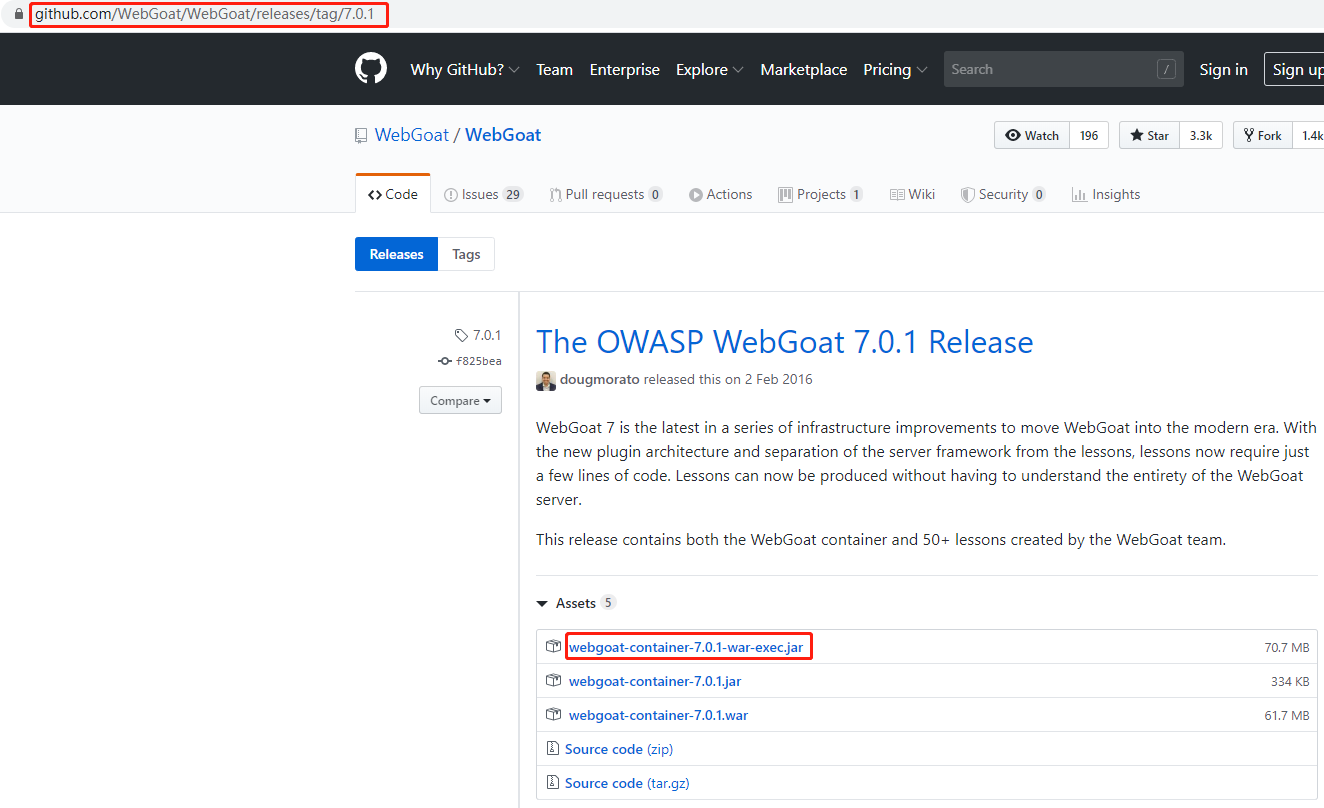
Task: Click package icon for webgoat-container-7.0.1.war
Action: [x=553, y=715]
